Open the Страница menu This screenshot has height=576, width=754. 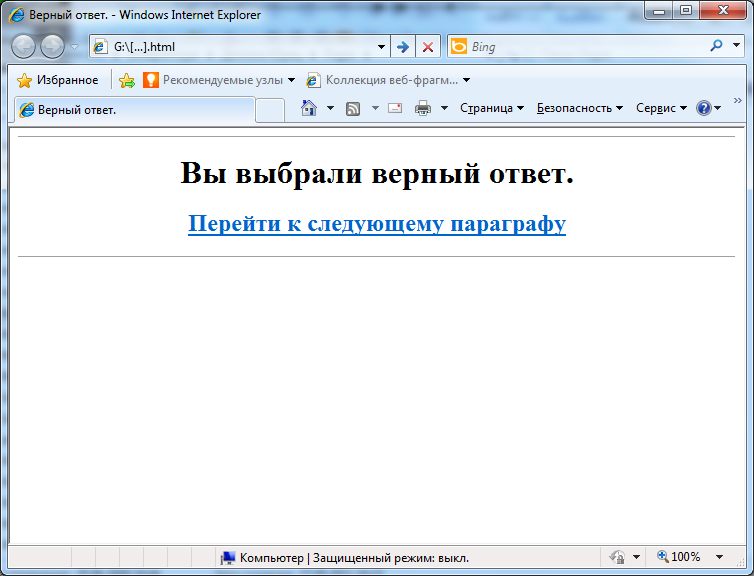pos(492,108)
